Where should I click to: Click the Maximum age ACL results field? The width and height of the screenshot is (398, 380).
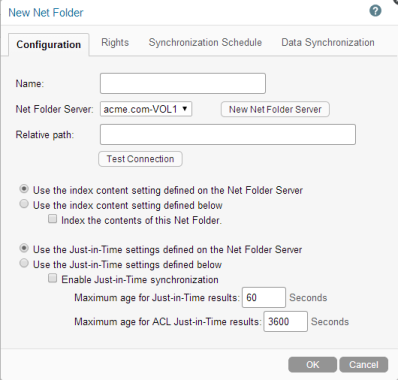pyautogui.click(x=285, y=321)
